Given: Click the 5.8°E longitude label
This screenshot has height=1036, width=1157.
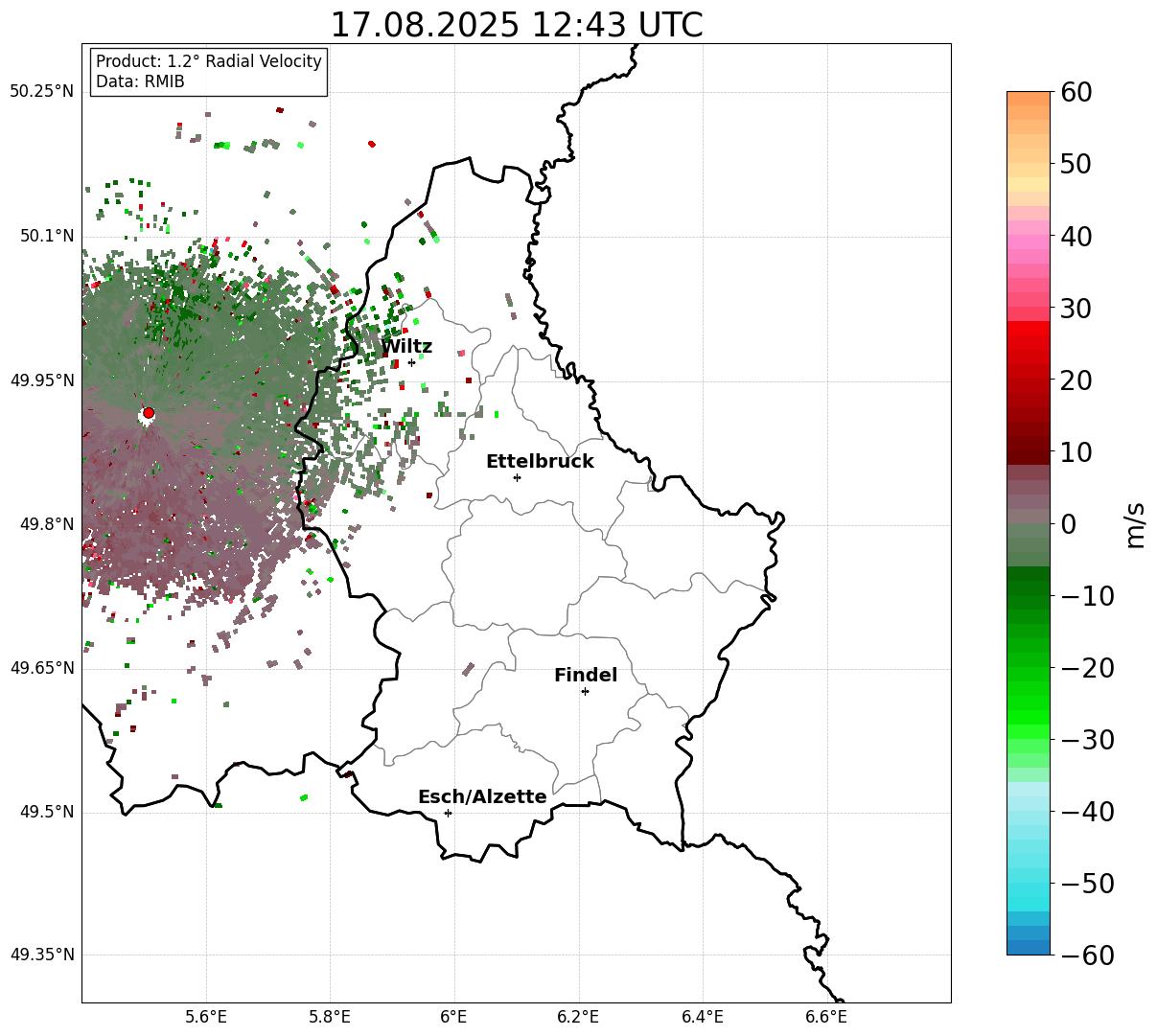Looking at the screenshot, I should coord(331,1016).
